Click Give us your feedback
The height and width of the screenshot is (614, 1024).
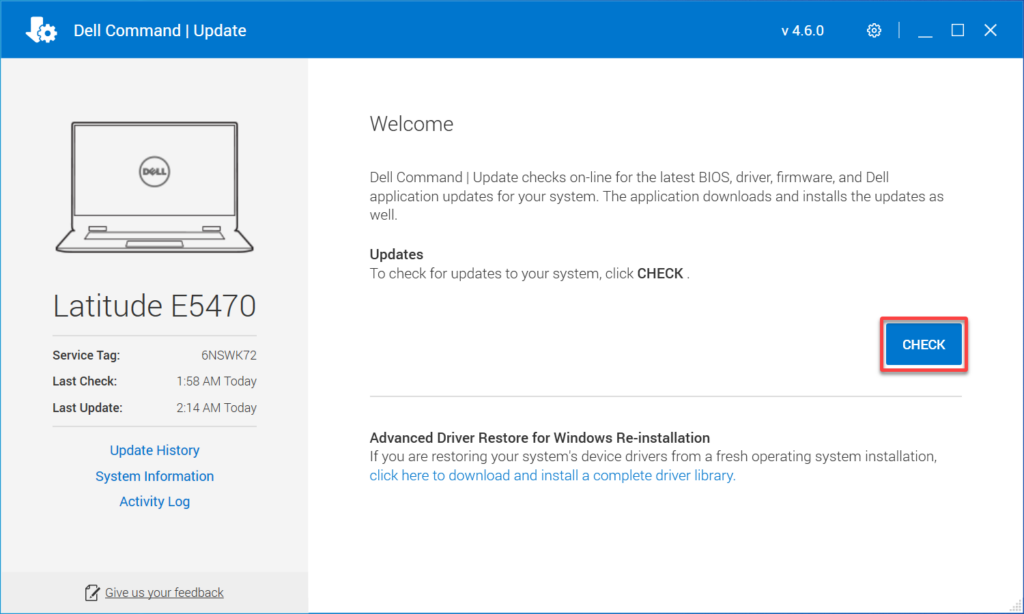tap(164, 591)
